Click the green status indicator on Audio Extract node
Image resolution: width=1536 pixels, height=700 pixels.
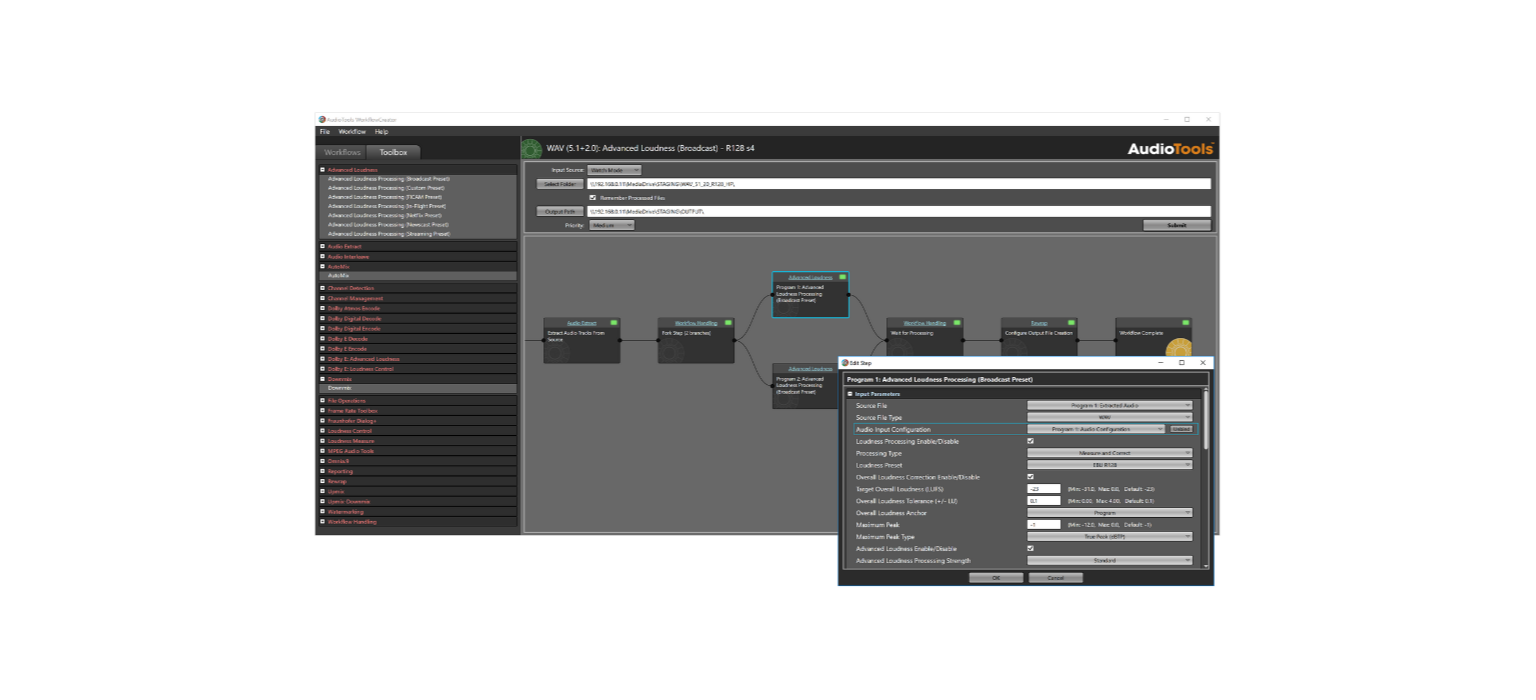(x=614, y=323)
